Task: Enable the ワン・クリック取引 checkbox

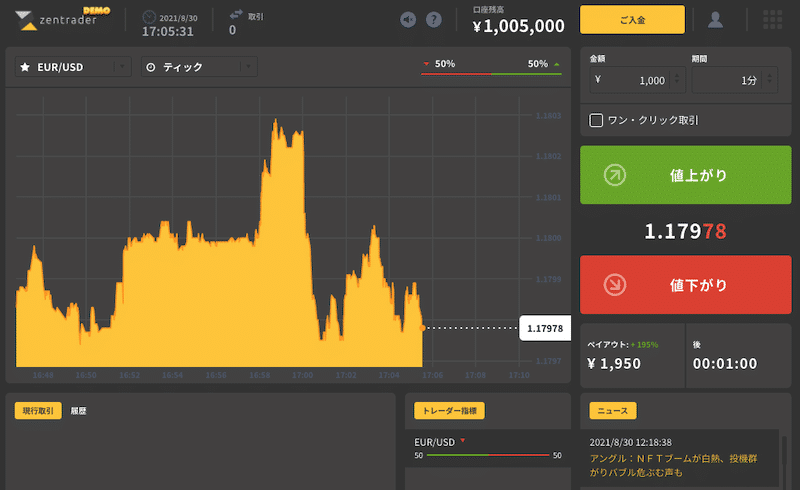Action: point(596,120)
